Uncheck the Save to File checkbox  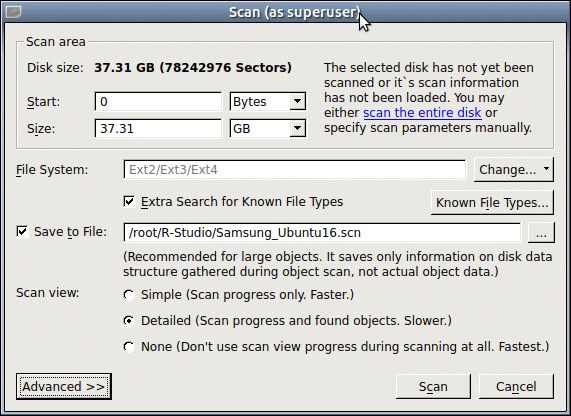(x=22, y=232)
